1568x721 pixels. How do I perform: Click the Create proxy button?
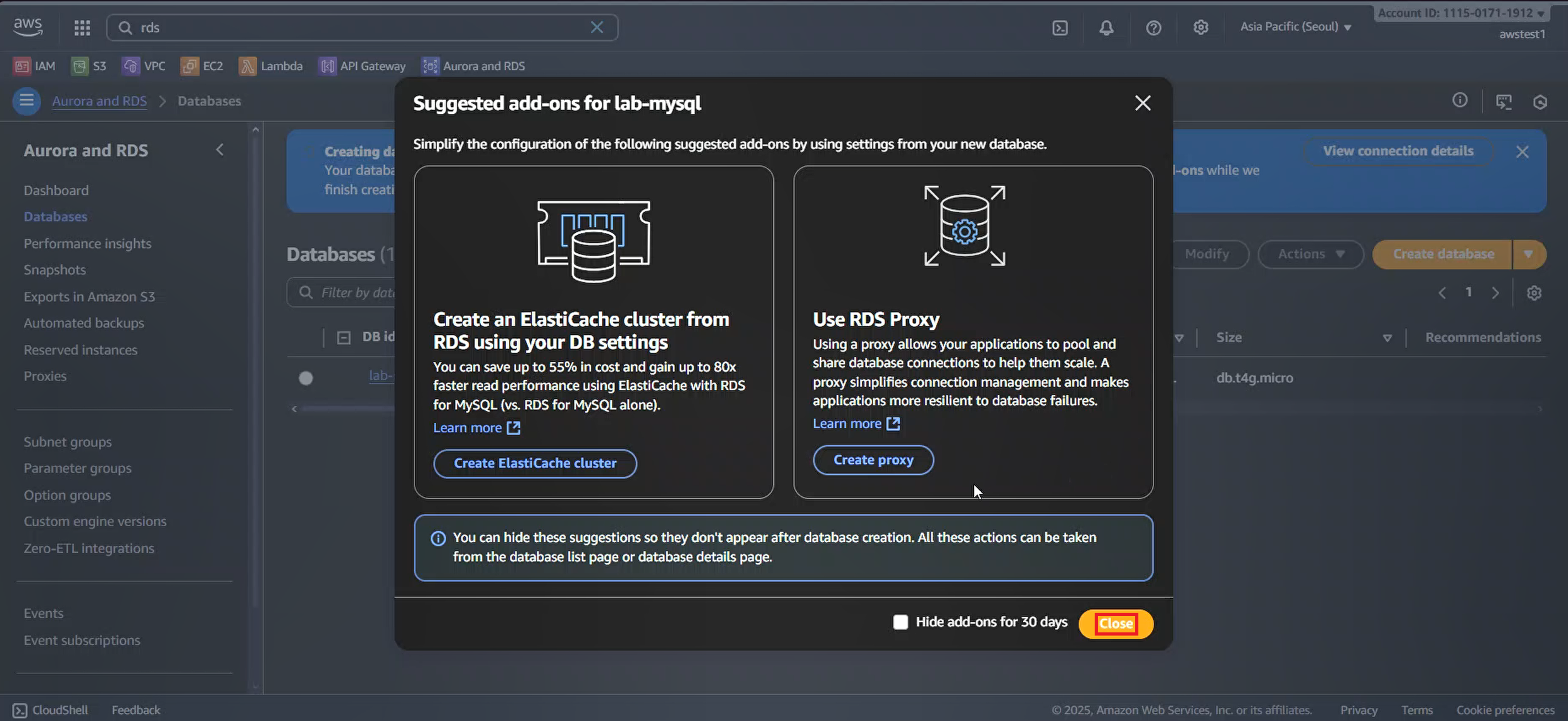click(873, 460)
